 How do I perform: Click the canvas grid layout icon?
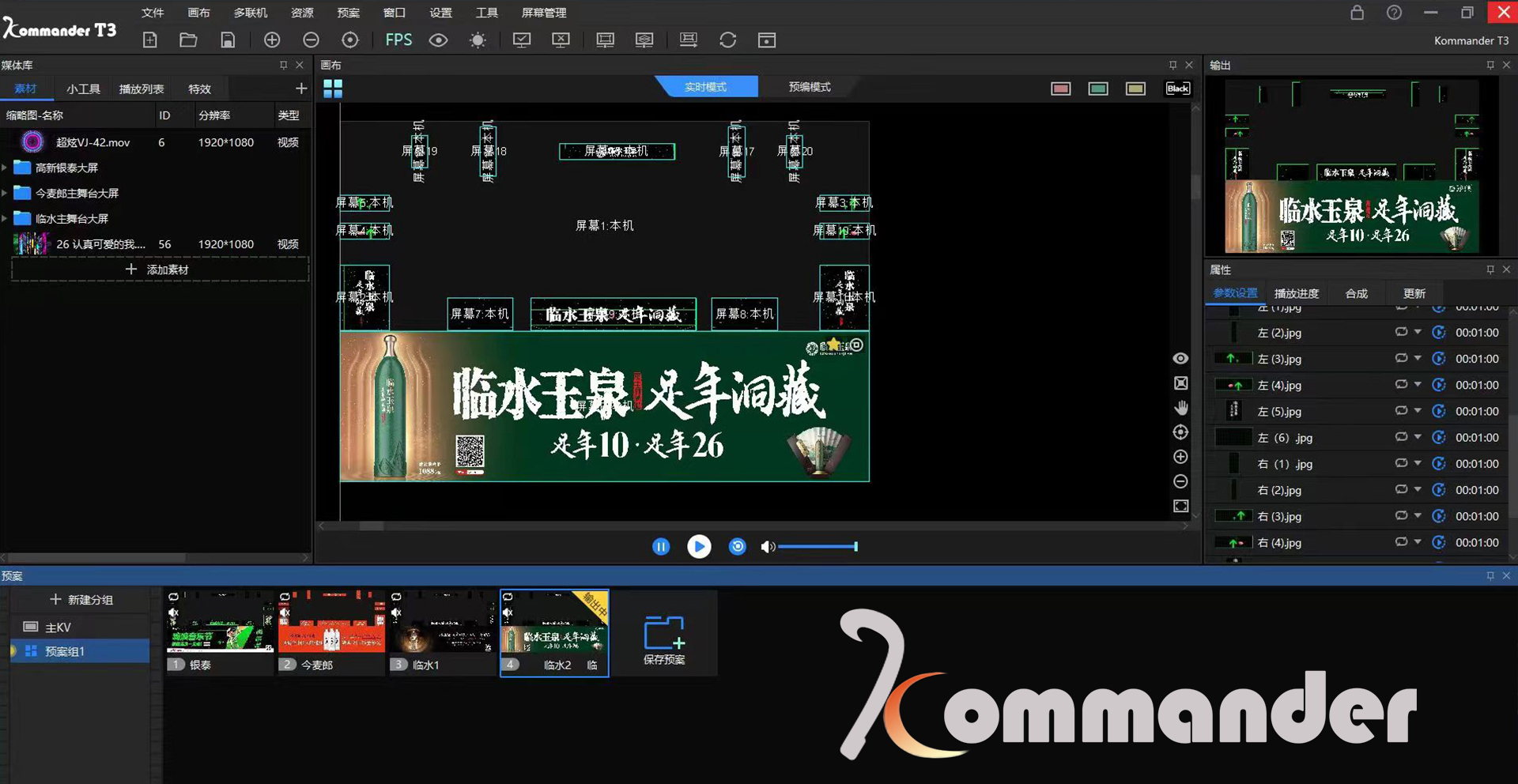(333, 89)
